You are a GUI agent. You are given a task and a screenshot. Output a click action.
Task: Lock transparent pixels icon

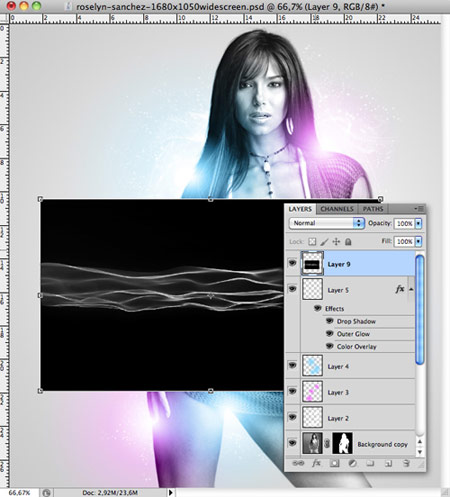click(x=312, y=241)
